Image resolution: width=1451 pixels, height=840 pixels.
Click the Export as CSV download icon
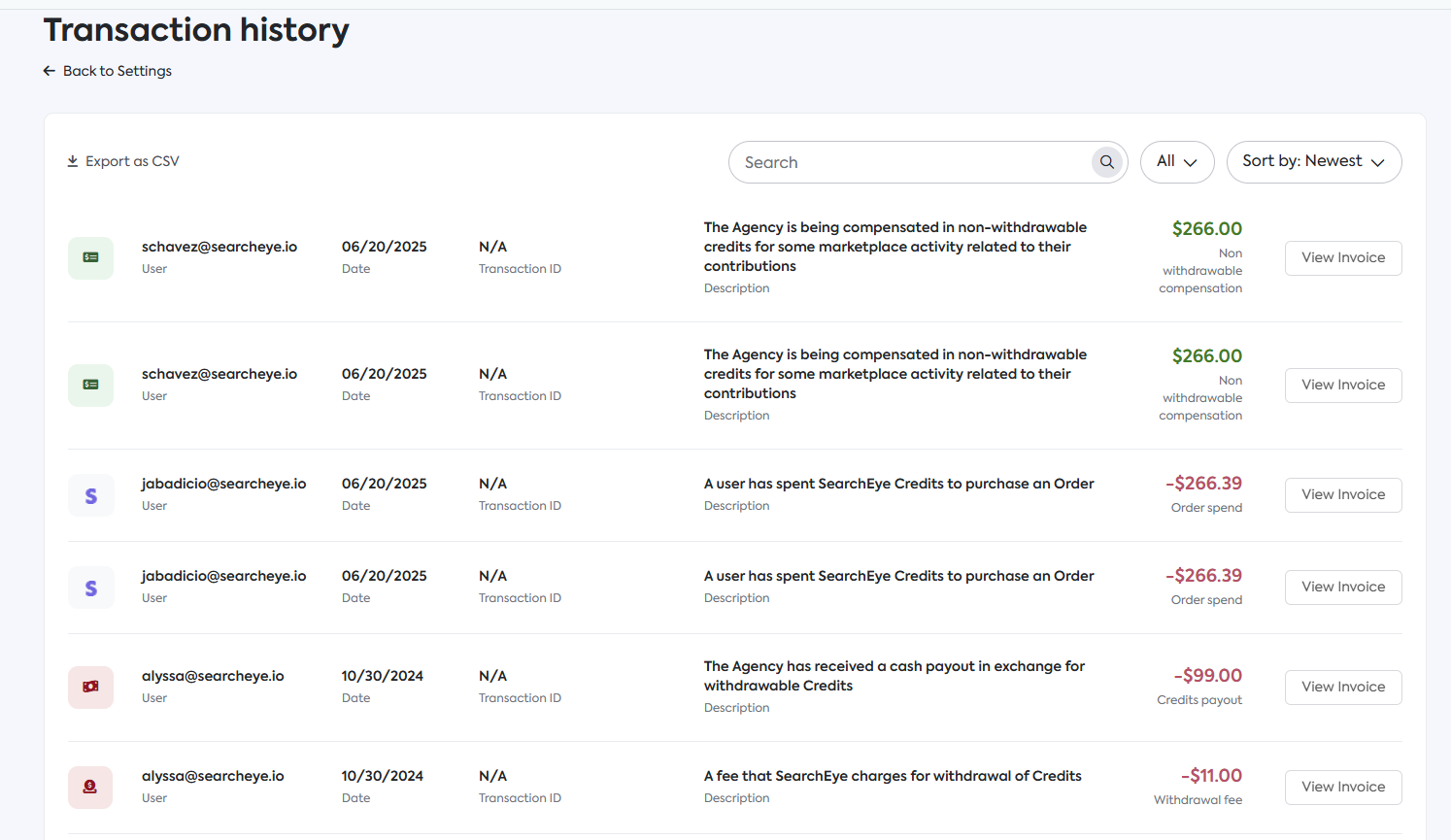tap(73, 161)
